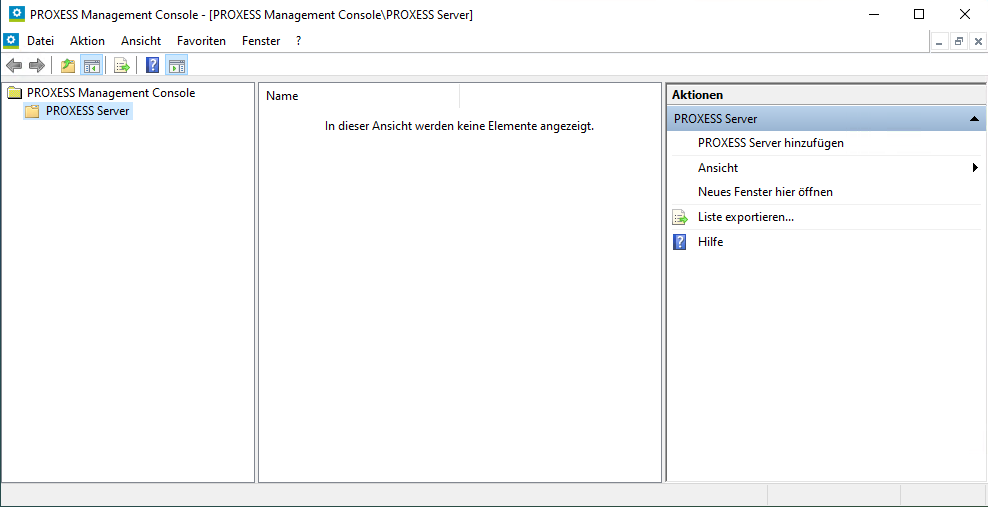The height and width of the screenshot is (507, 988).
Task: Select the PROXESS Server tree node
Action: [x=88, y=111]
